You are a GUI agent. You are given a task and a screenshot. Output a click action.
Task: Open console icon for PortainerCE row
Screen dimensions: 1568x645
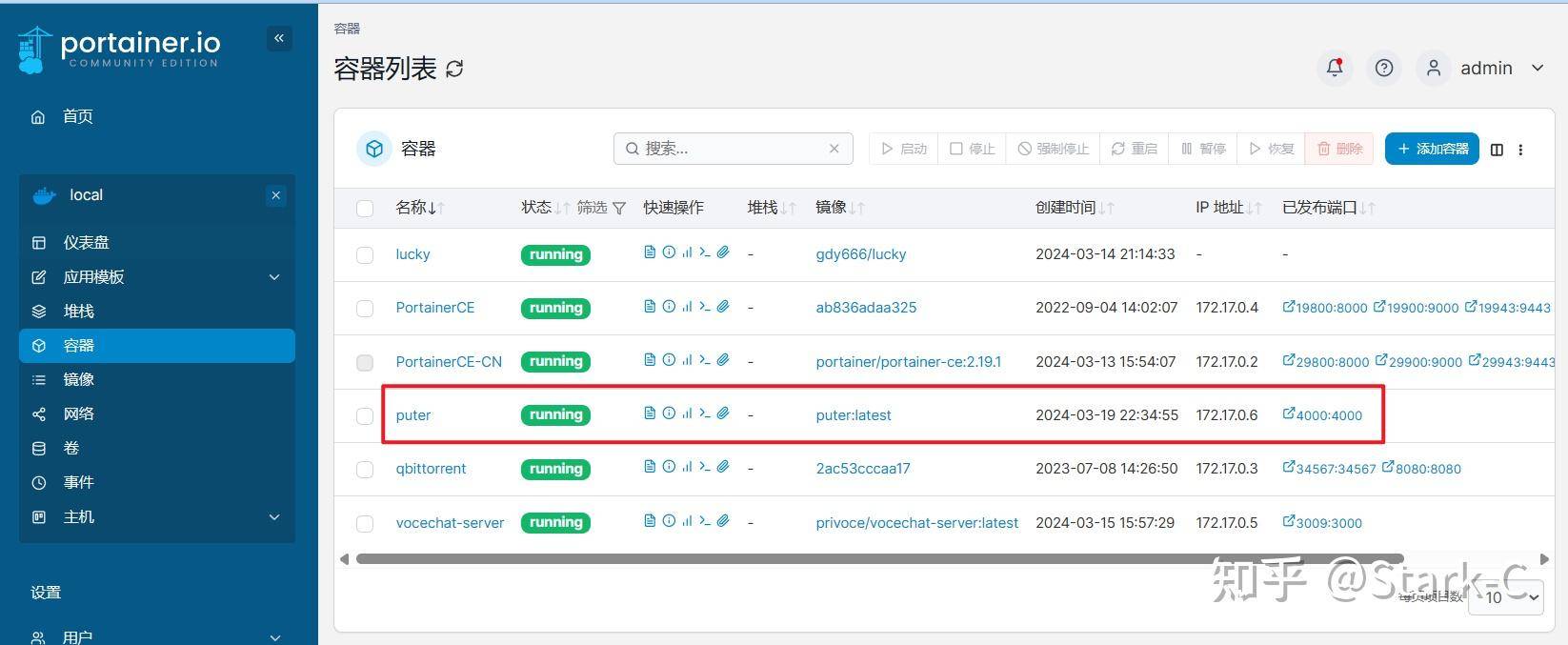tap(705, 306)
